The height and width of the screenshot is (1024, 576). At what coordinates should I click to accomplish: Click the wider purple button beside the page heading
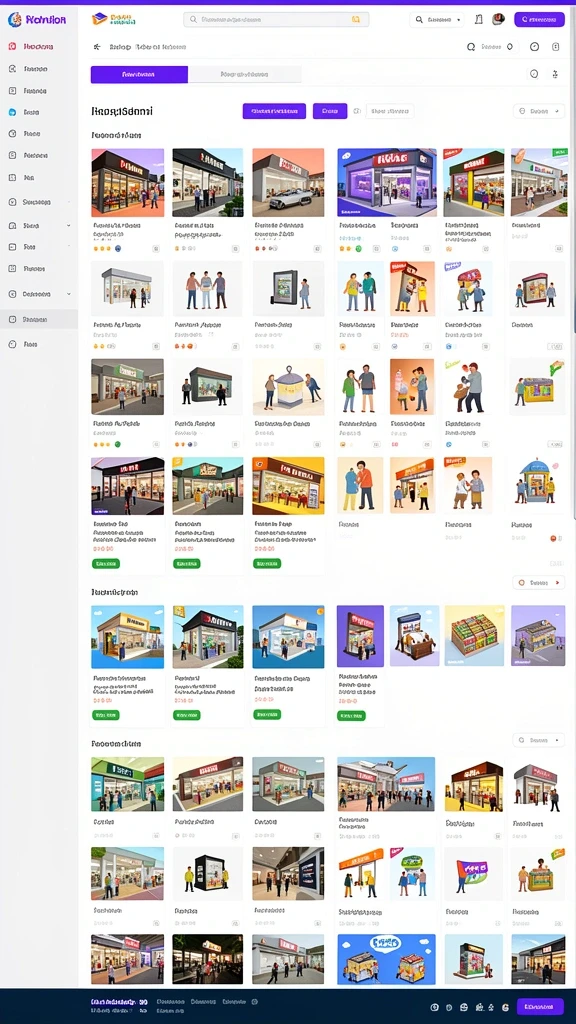(274, 111)
